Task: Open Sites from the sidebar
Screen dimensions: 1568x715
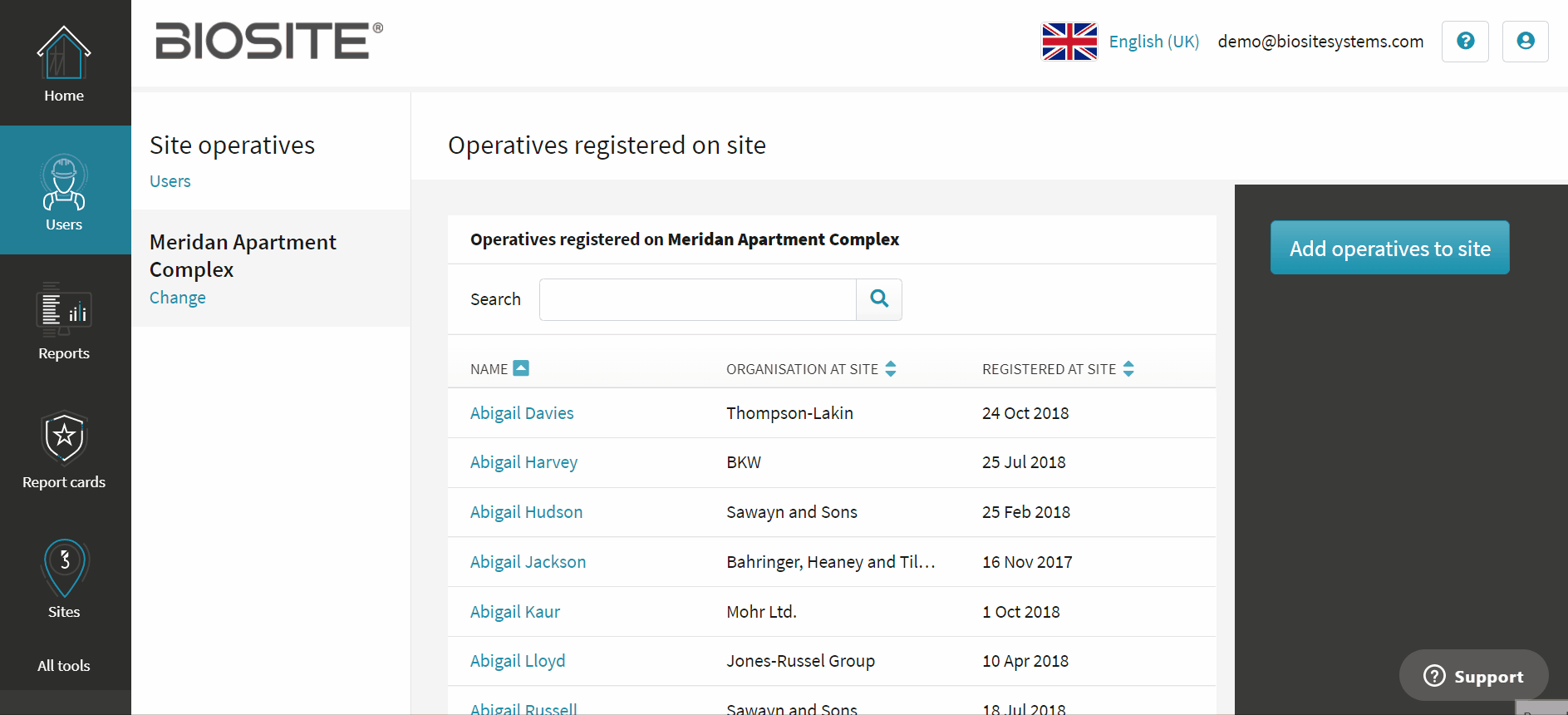Action: pos(64,578)
